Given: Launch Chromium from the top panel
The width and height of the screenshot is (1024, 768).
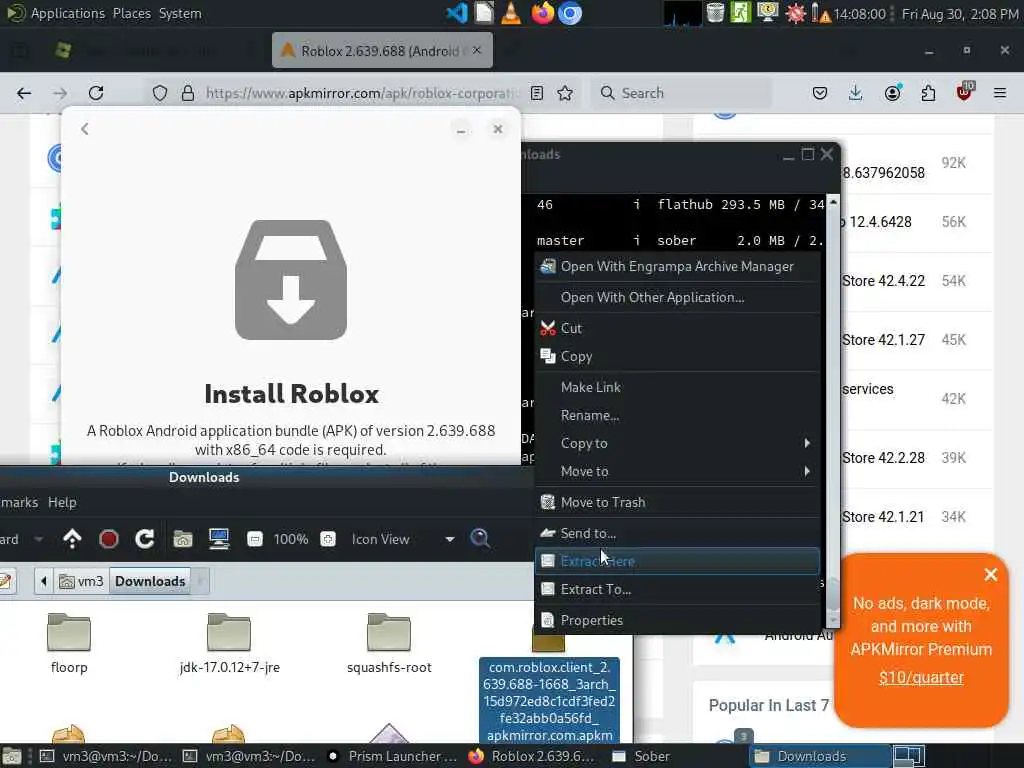Looking at the screenshot, I should (569, 13).
